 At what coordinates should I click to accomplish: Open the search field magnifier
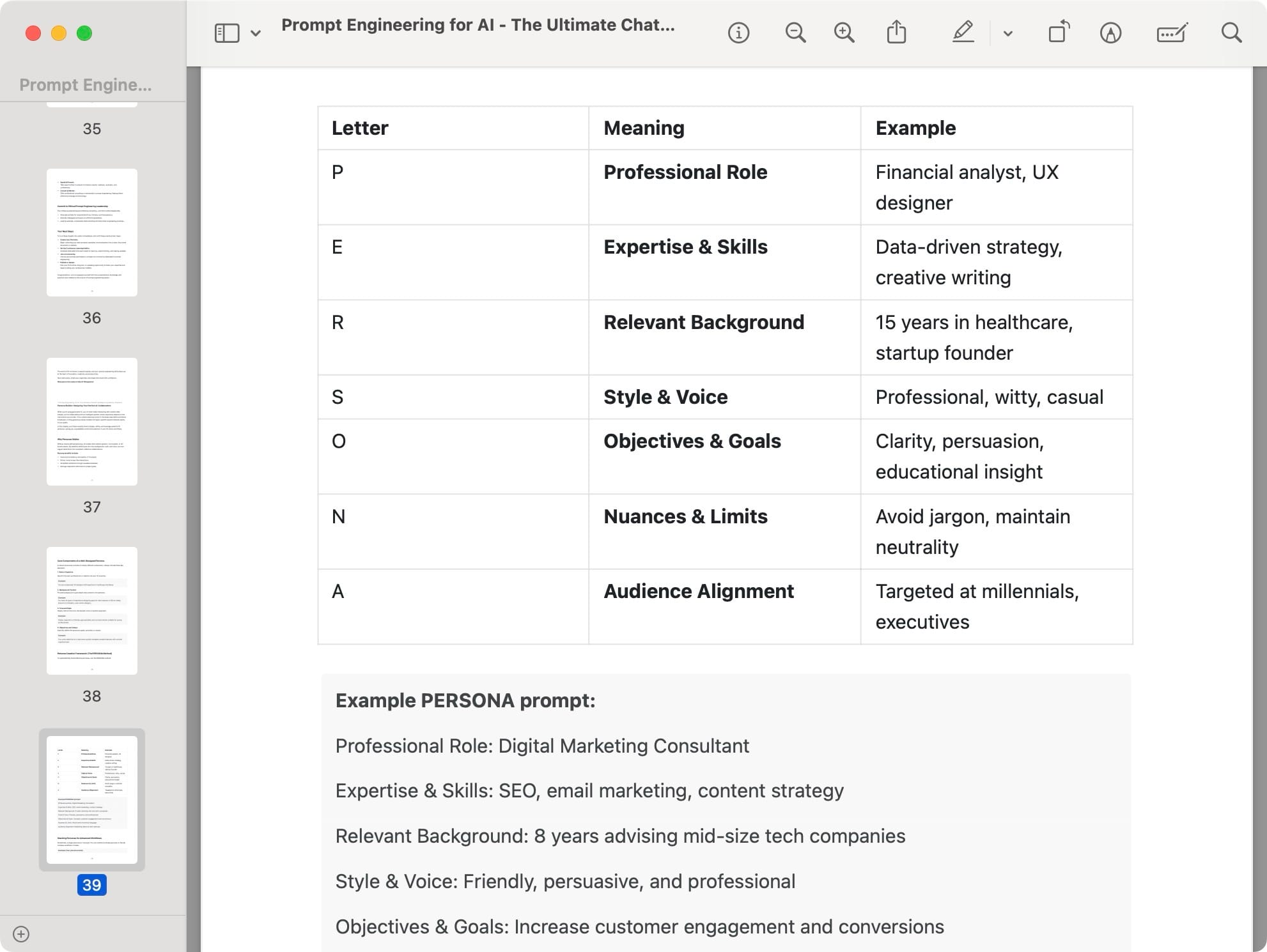[1231, 33]
